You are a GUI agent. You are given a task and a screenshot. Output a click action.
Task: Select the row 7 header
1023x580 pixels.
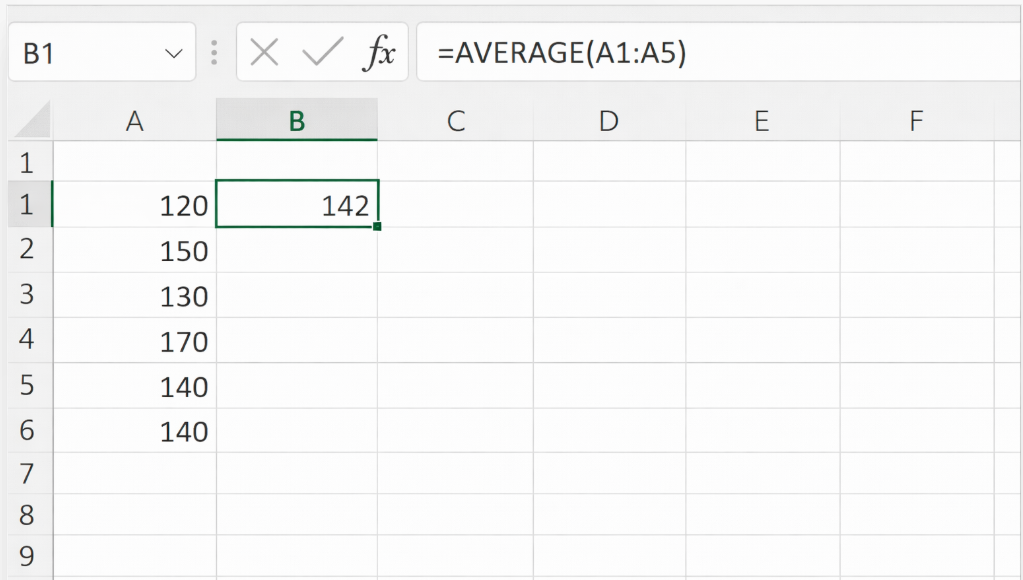tap(26, 471)
